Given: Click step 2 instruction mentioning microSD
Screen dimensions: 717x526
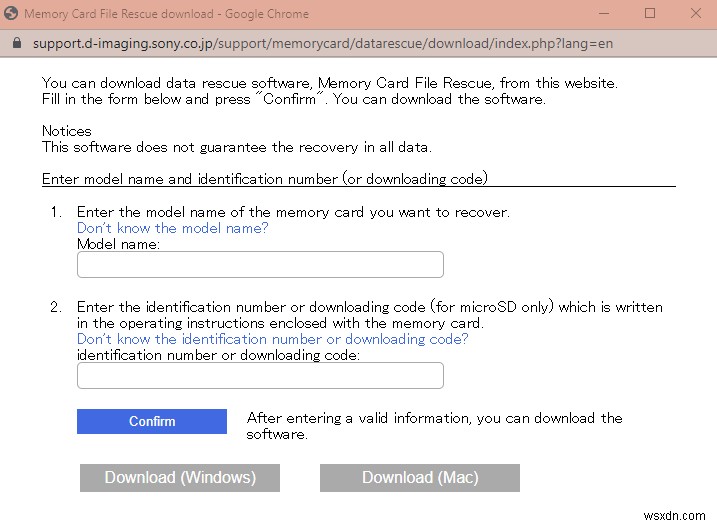Looking at the screenshot, I should [369, 307].
